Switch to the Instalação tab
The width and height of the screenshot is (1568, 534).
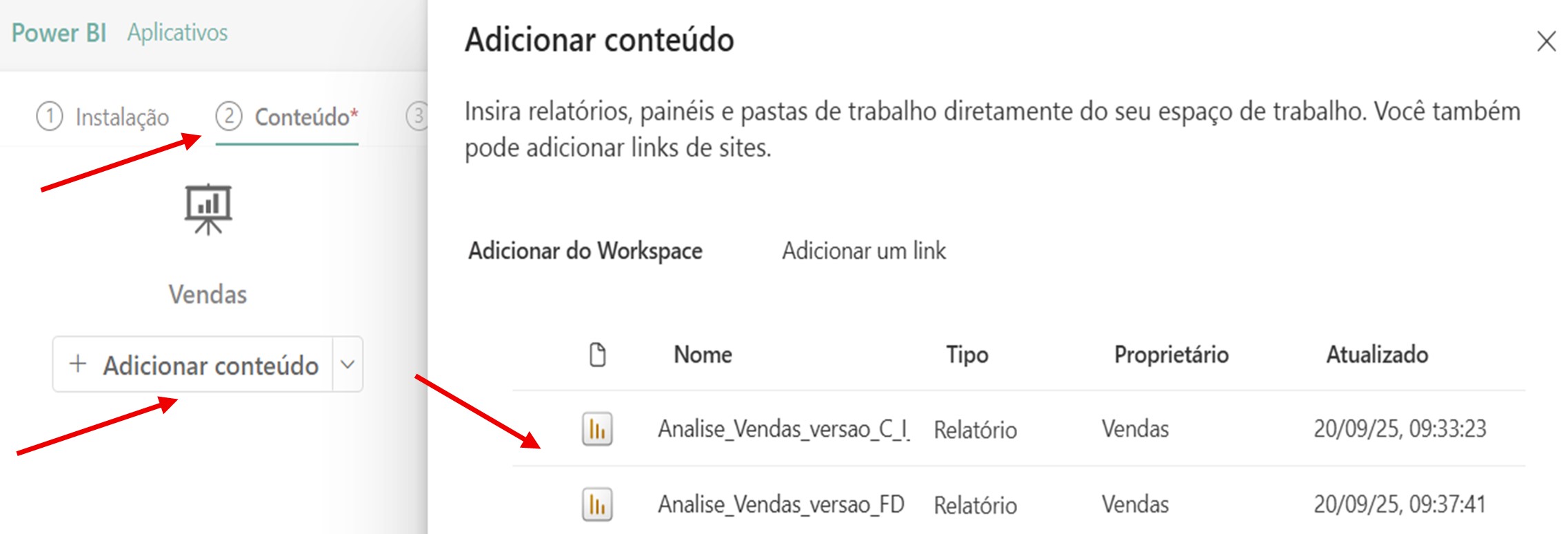(122, 117)
